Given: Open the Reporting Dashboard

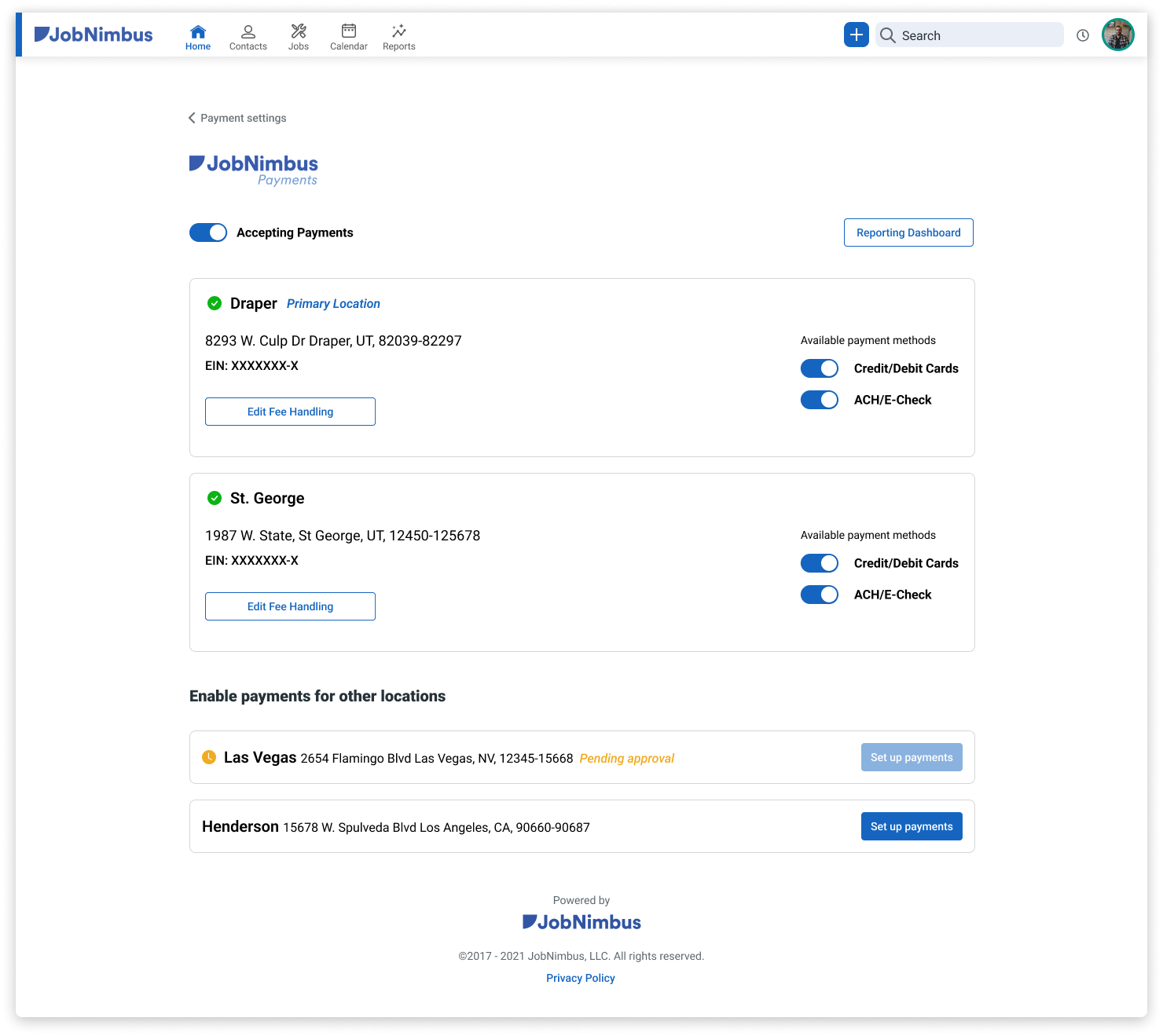Looking at the screenshot, I should (908, 232).
